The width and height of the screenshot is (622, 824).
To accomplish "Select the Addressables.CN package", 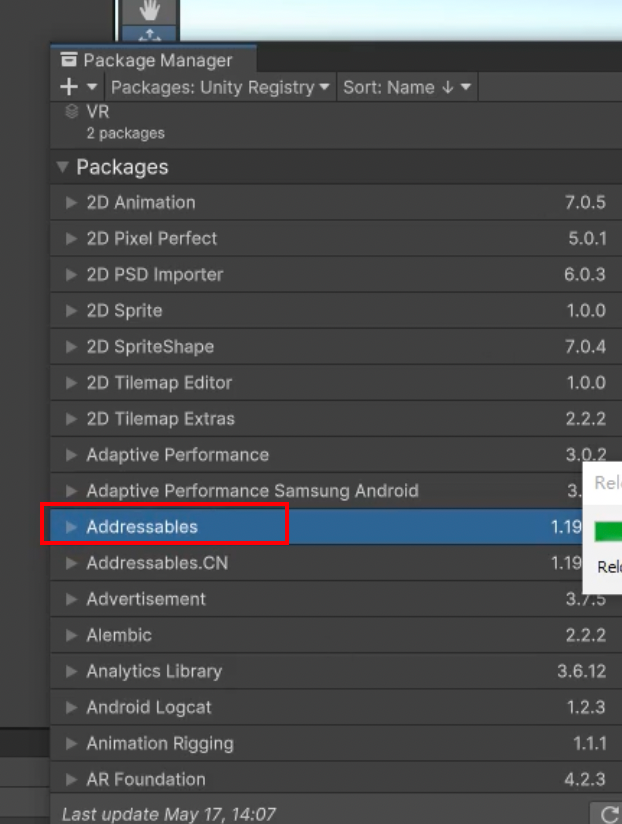I will [317, 563].
